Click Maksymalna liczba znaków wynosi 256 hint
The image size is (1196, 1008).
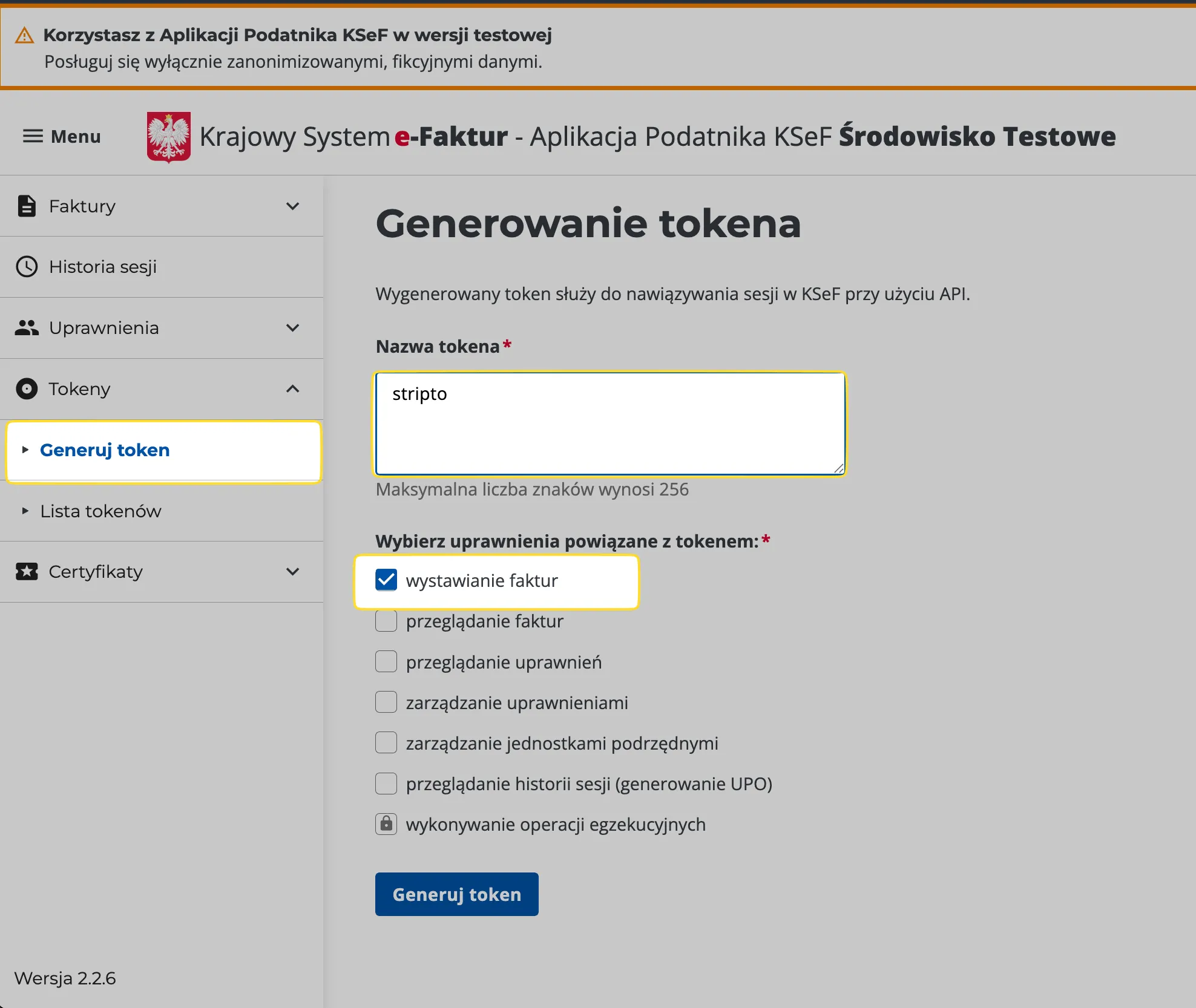[x=532, y=489]
